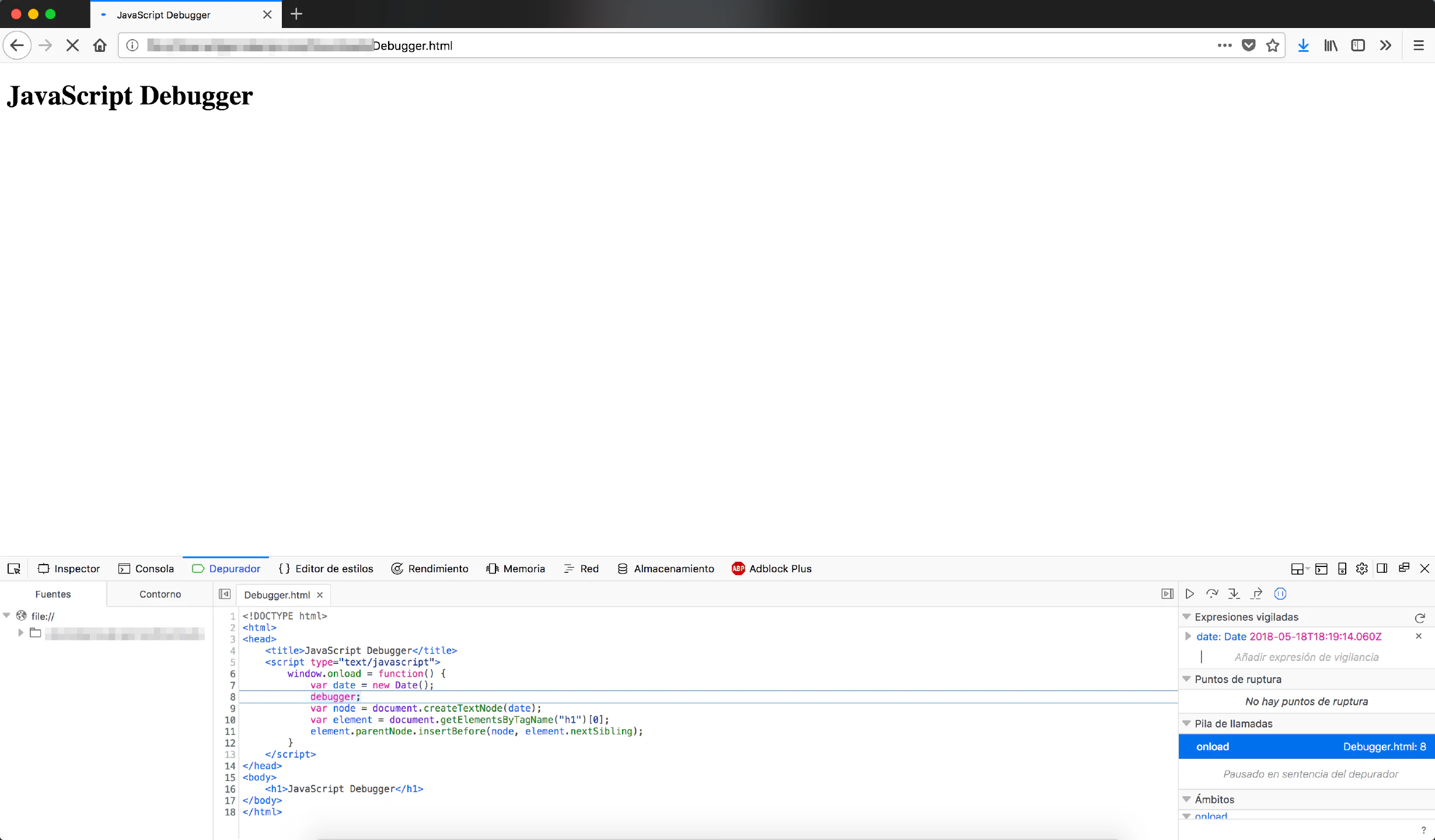Toggle responsive design mode icon
The image size is (1435, 840).
tap(1342, 569)
